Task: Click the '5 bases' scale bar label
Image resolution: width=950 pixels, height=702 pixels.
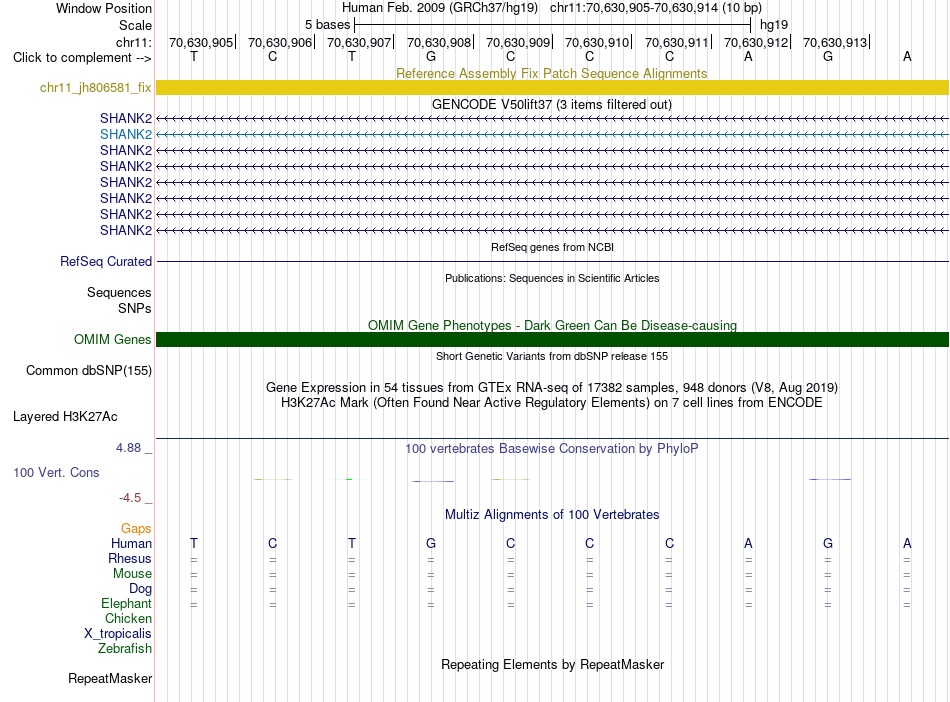Action: tap(327, 25)
